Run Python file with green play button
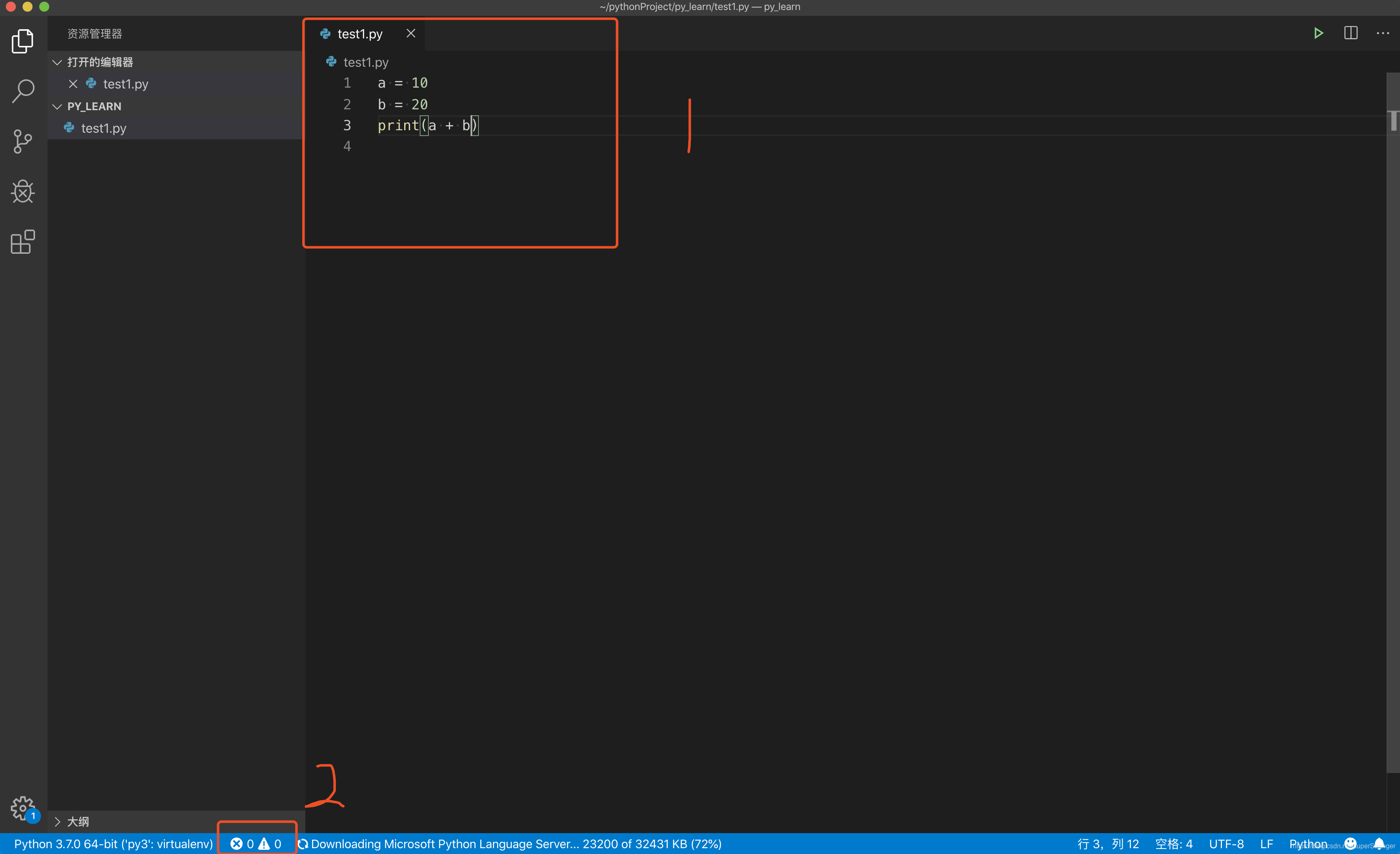Image resolution: width=1400 pixels, height=854 pixels. point(1319,33)
